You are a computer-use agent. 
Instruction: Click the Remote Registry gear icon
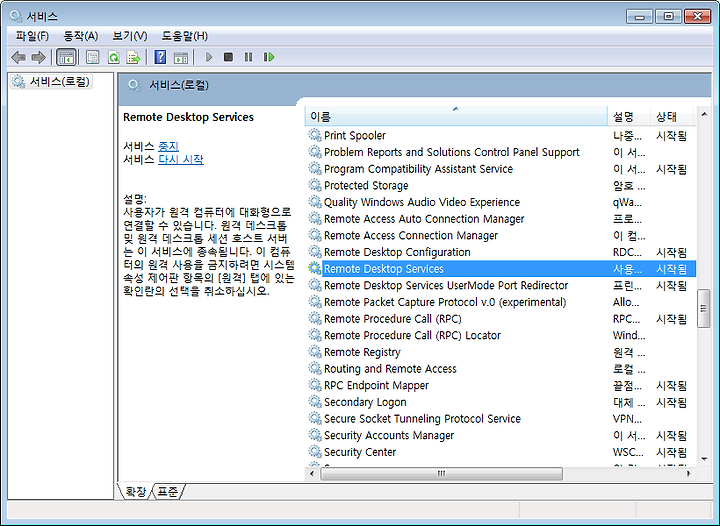coord(315,352)
